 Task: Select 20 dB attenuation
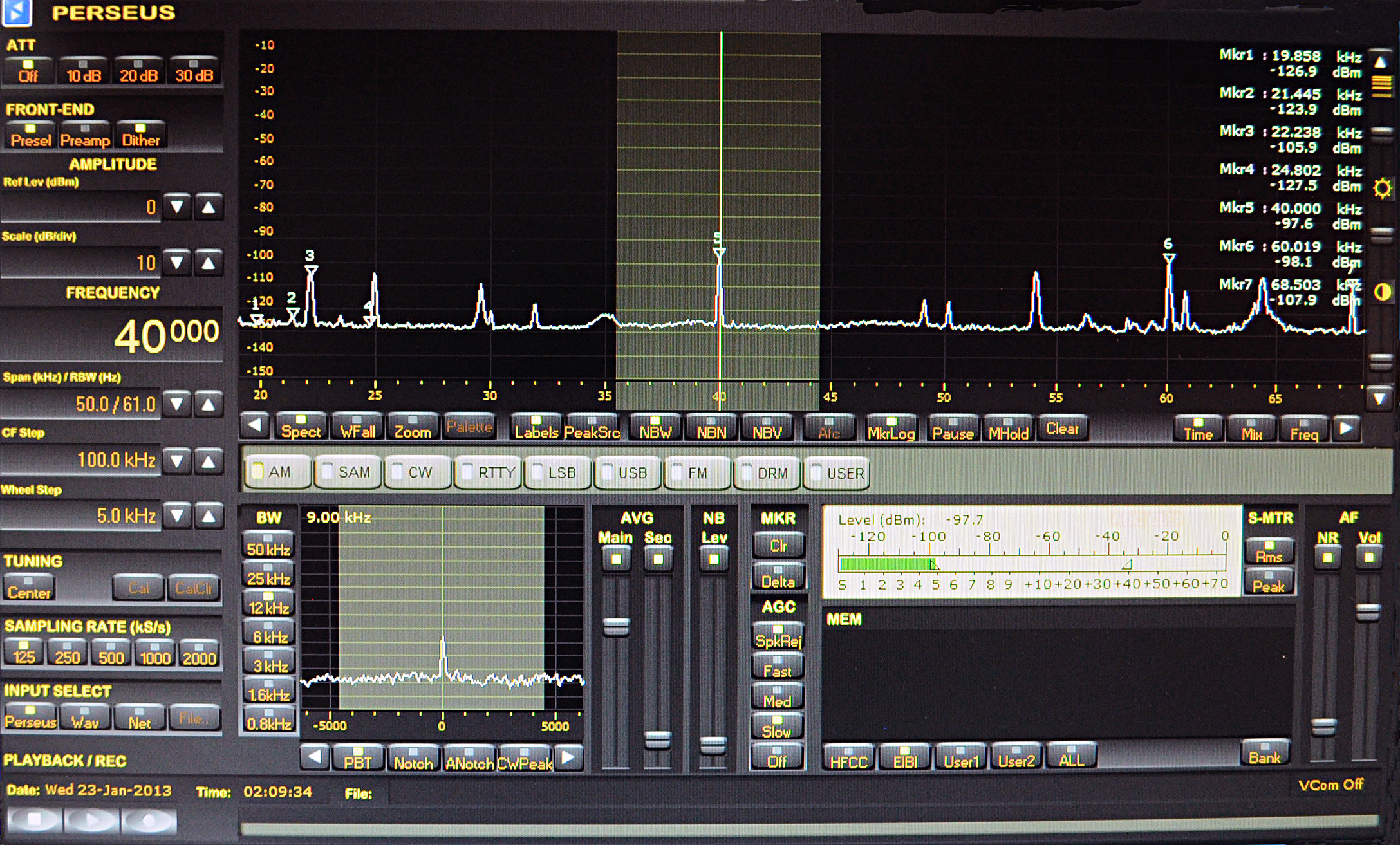[138, 71]
